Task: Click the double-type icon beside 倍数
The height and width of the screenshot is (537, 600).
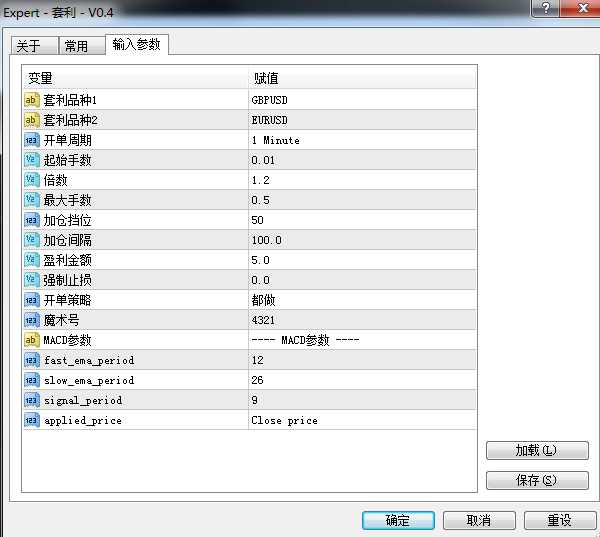Action: pos(31,180)
